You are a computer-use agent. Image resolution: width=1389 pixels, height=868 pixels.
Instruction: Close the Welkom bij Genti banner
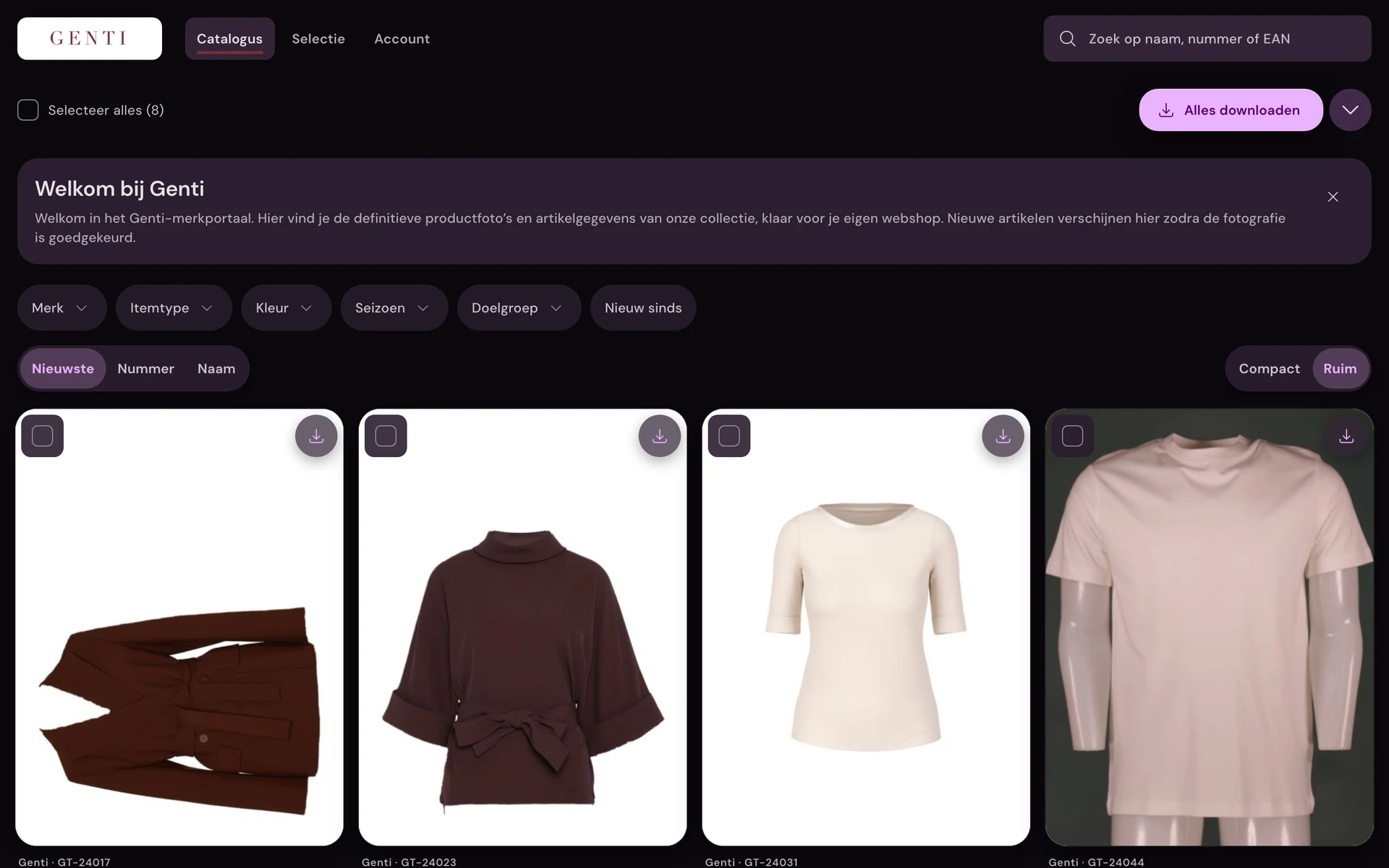click(1333, 197)
